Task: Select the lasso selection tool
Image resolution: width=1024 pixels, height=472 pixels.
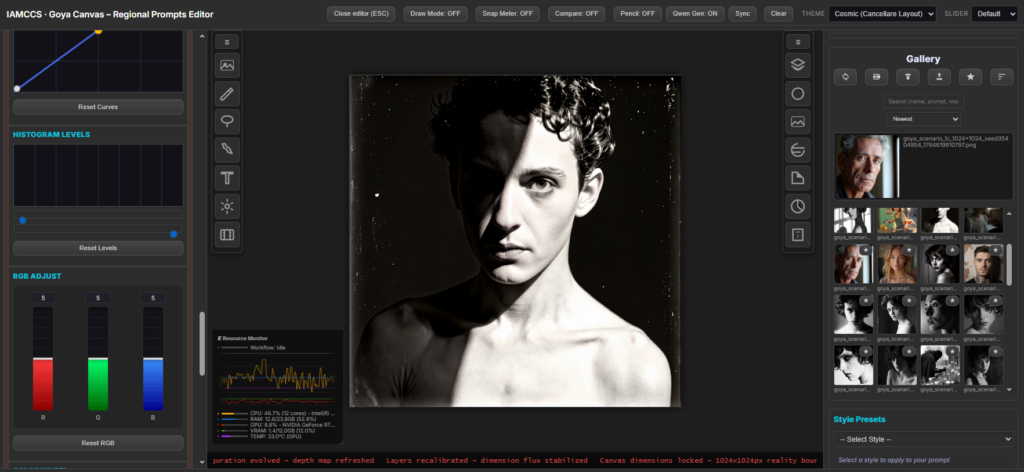Action: (227, 121)
